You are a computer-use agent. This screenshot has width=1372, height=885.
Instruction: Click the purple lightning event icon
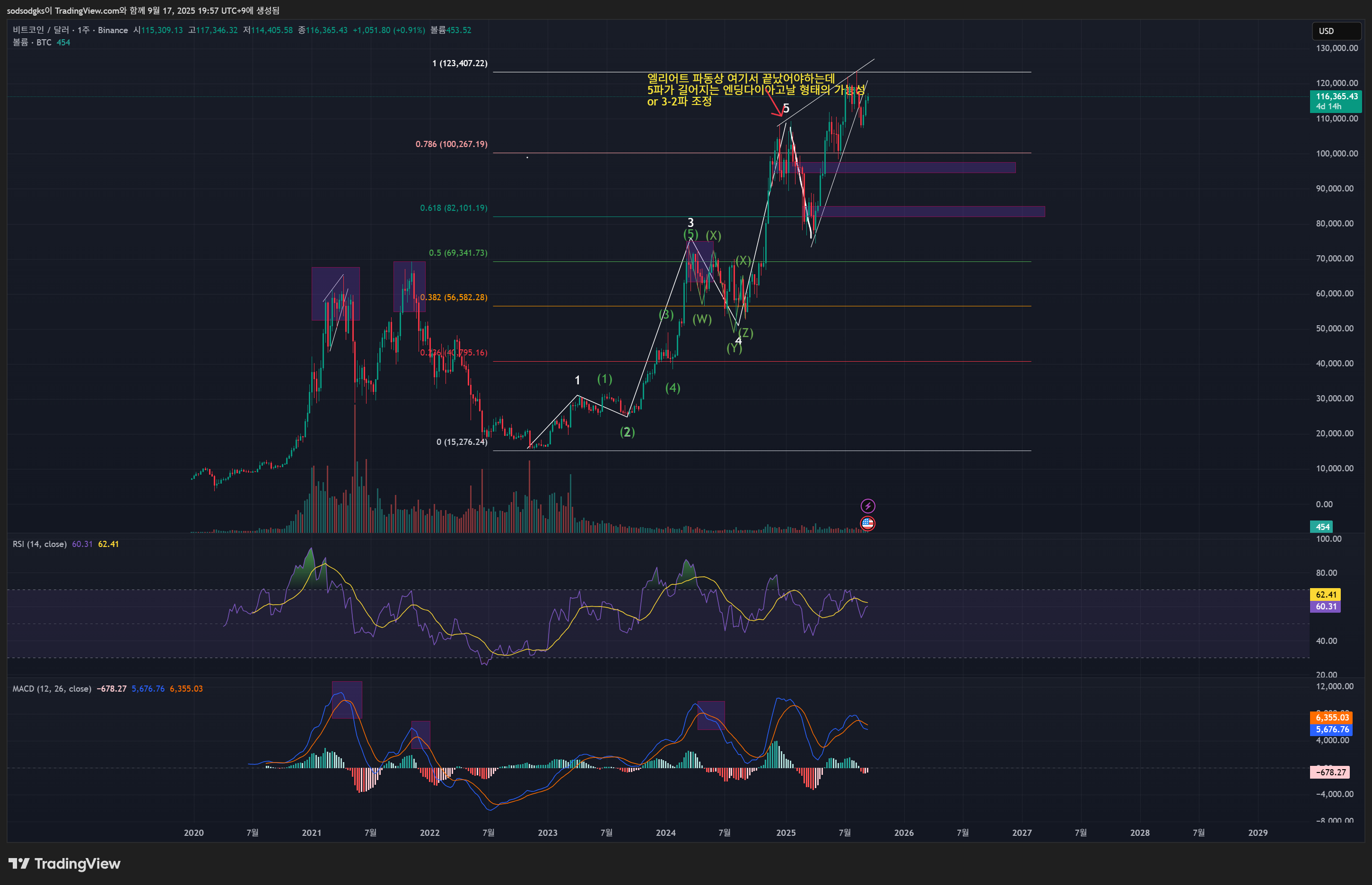coord(867,506)
